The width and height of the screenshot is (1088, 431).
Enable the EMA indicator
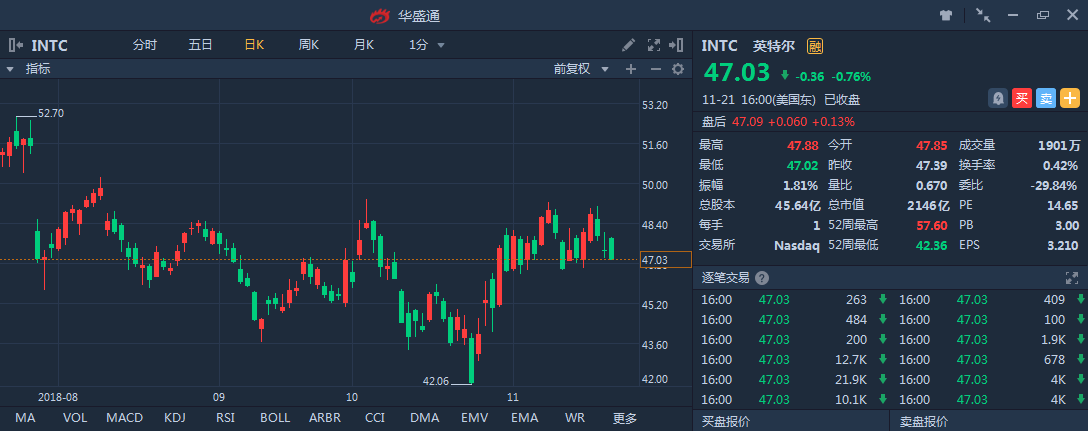pyautogui.click(x=525, y=418)
